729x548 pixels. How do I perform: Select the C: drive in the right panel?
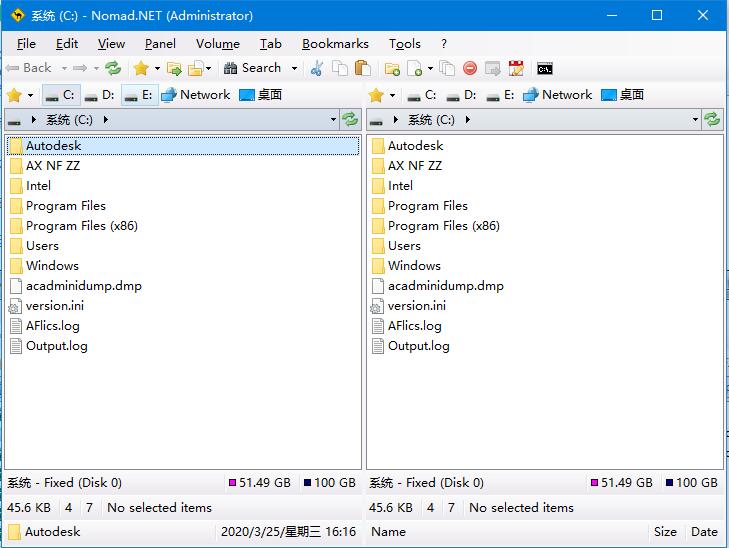(422, 95)
